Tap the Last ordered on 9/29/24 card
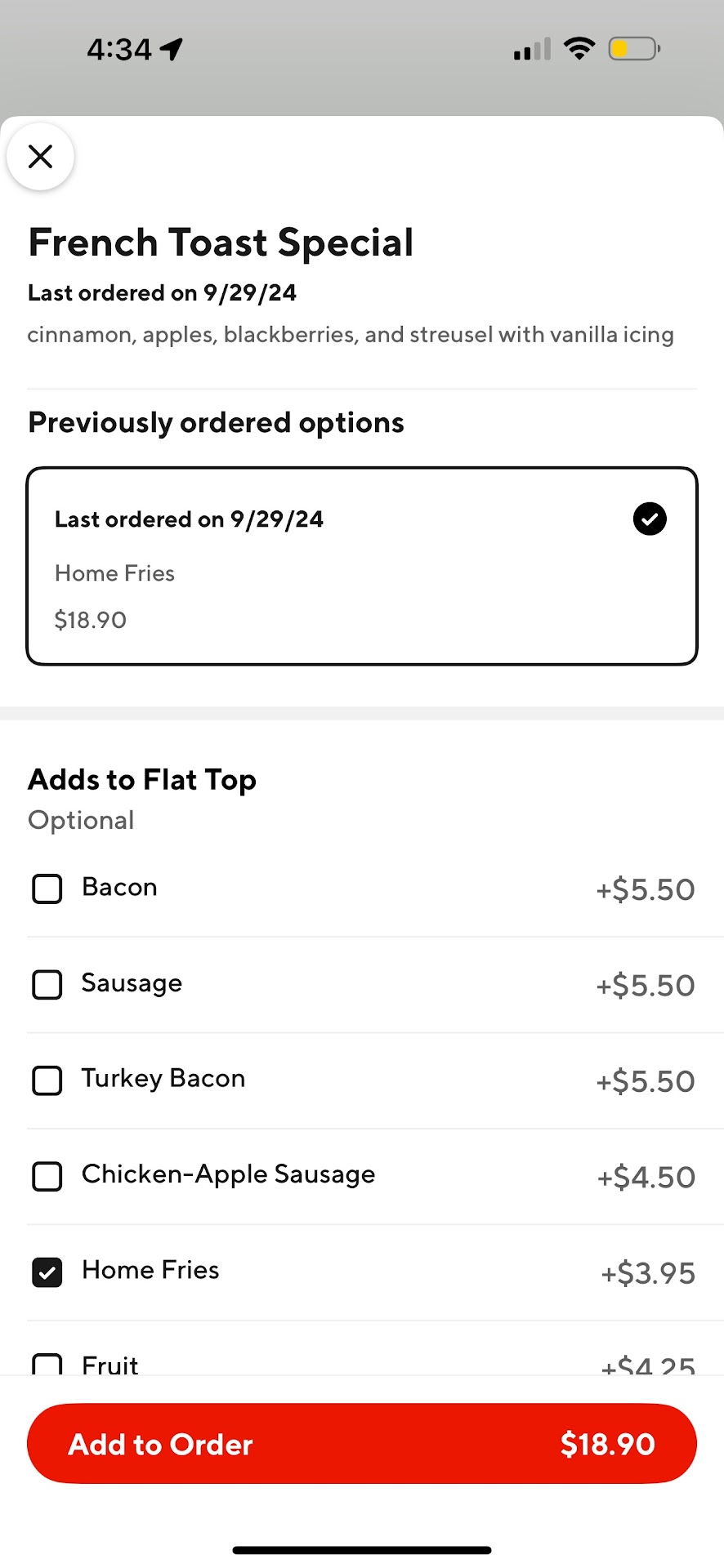 [362, 566]
